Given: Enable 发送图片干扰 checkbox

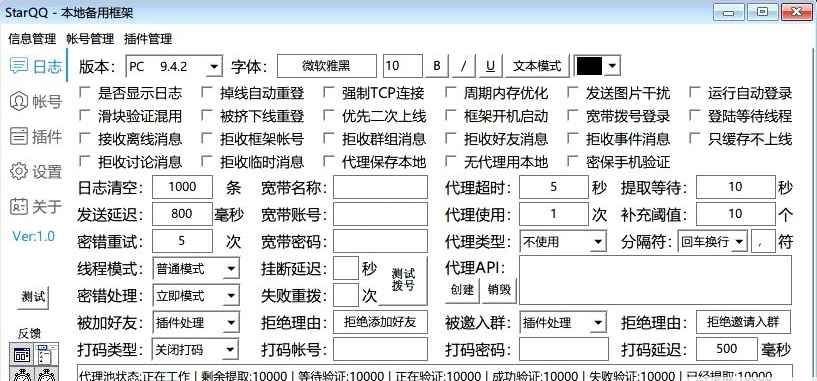Looking at the screenshot, I should click(x=572, y=93).
